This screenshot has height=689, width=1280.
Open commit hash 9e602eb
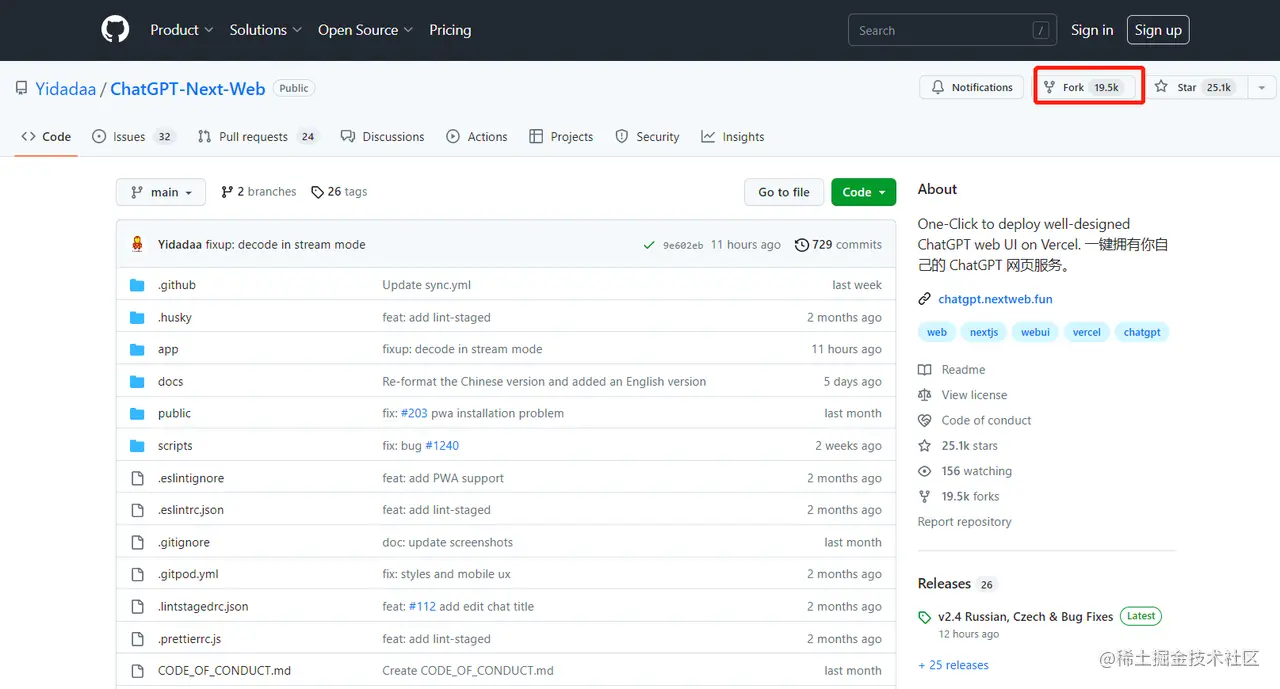(x=683, y=245)
